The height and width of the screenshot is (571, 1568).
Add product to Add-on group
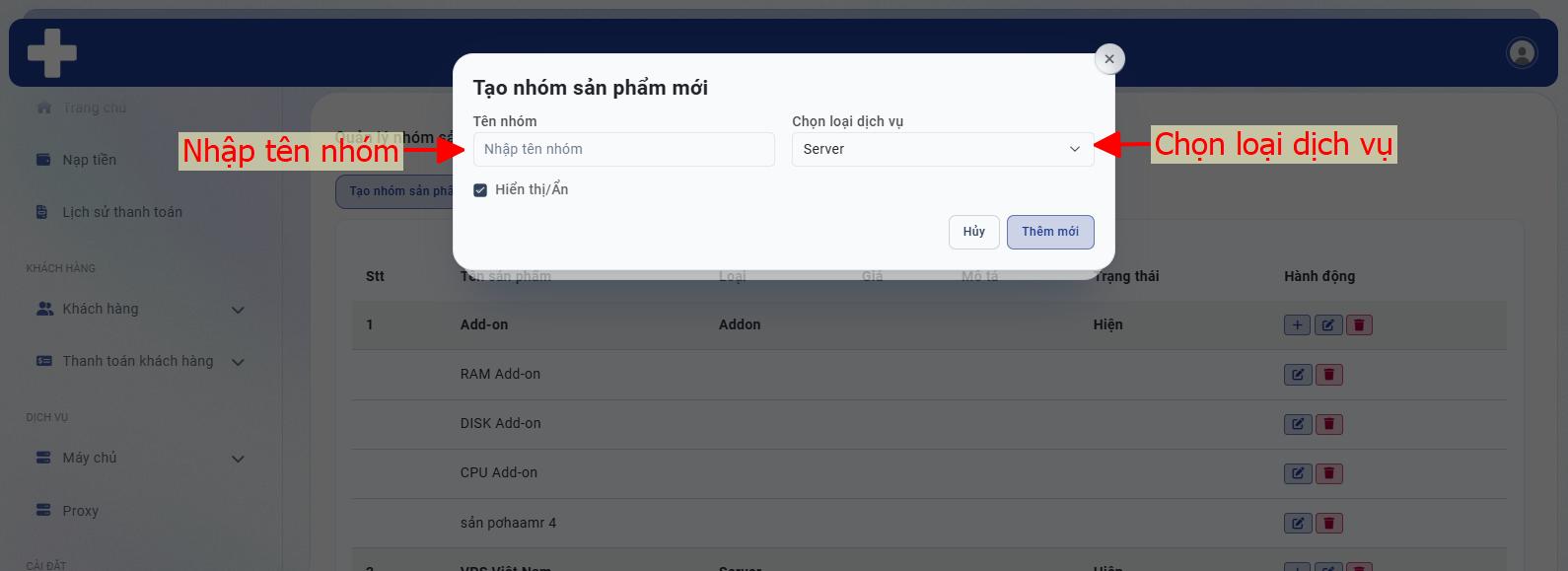pyautogui.click(x=1297, y=325)
